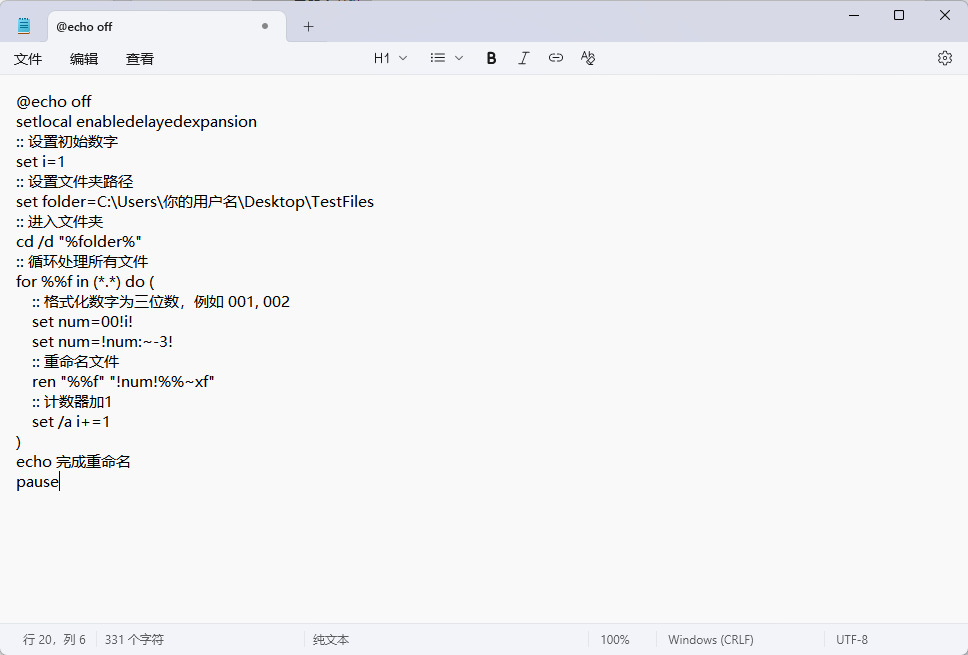Close the tab via its unsaved dot
This screenshot has width=968, height=655.
(265, 27)
